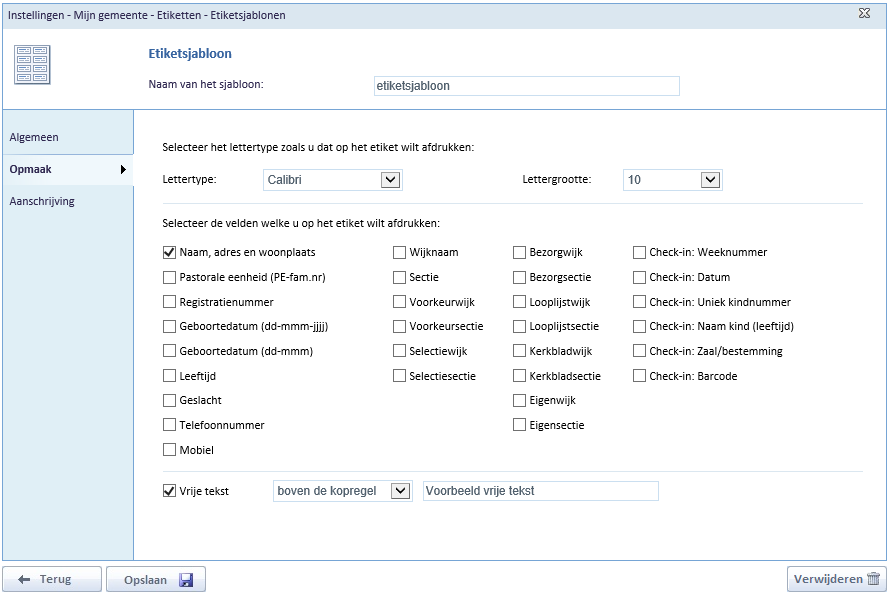This screenshot has height=596, width=891.
Task: Click the Opslaan button
Action: click(x=156, y=580)
